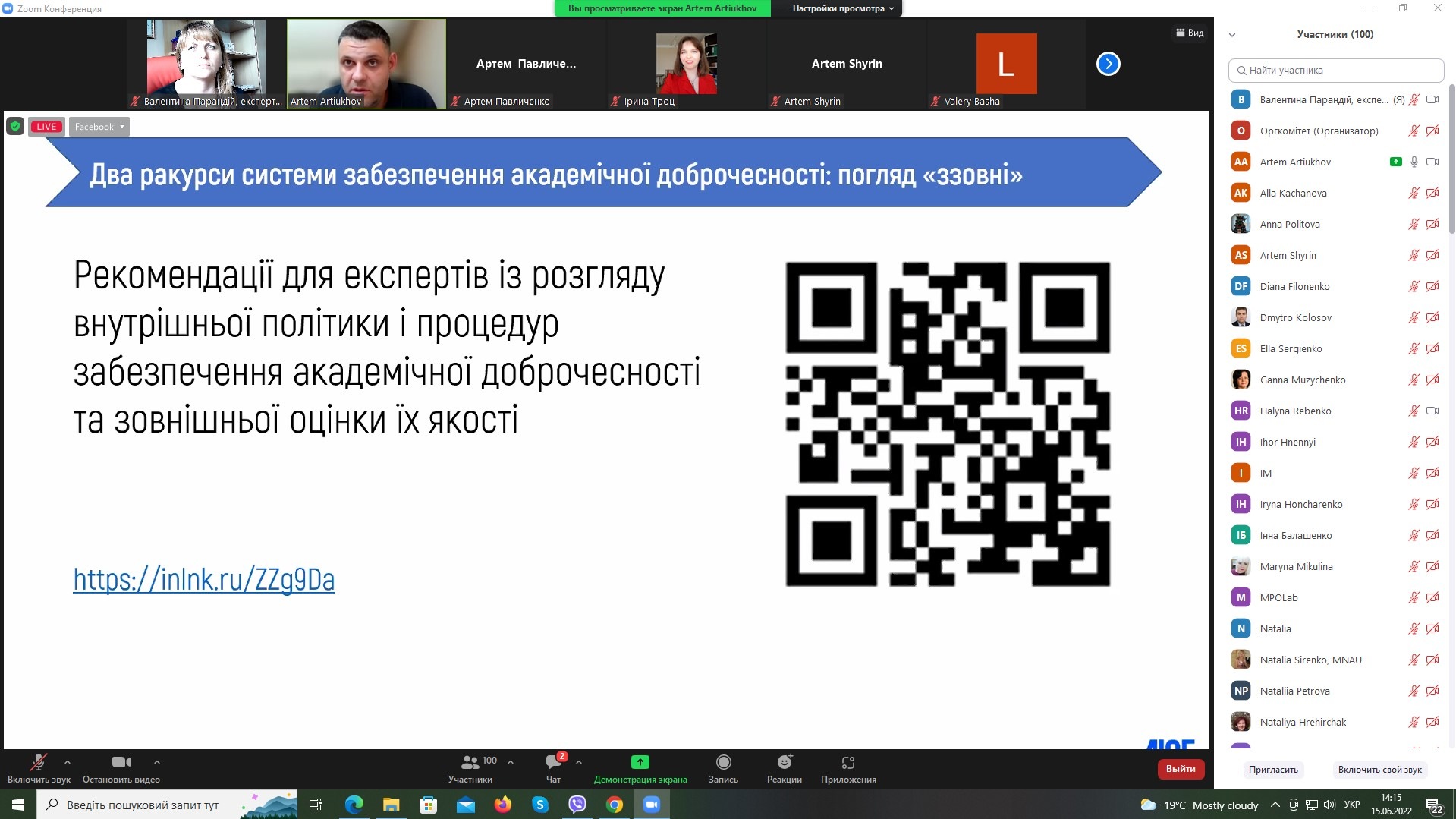Viewport: 1456px width, 819px height.
Task: Open the Apps (Приложения) icon
Action: pos(847,763)
